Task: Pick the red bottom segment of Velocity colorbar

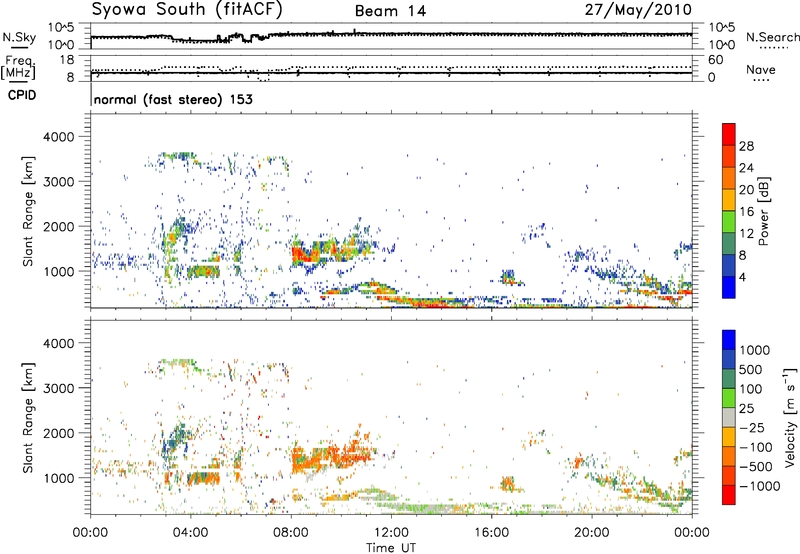Action: [729, 495]
